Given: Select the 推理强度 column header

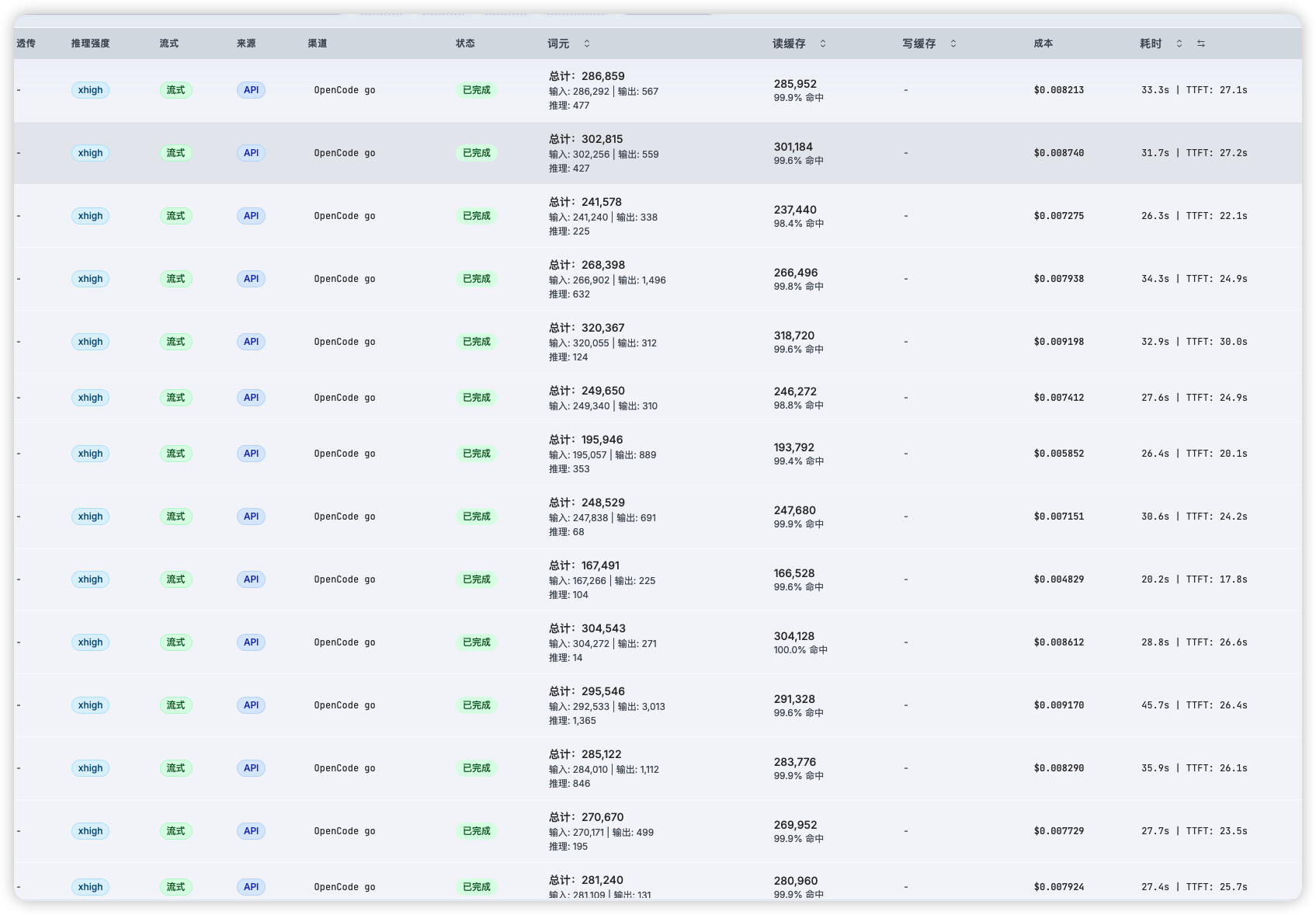Looking at the screenshot, I should click(x=90, y=43).
